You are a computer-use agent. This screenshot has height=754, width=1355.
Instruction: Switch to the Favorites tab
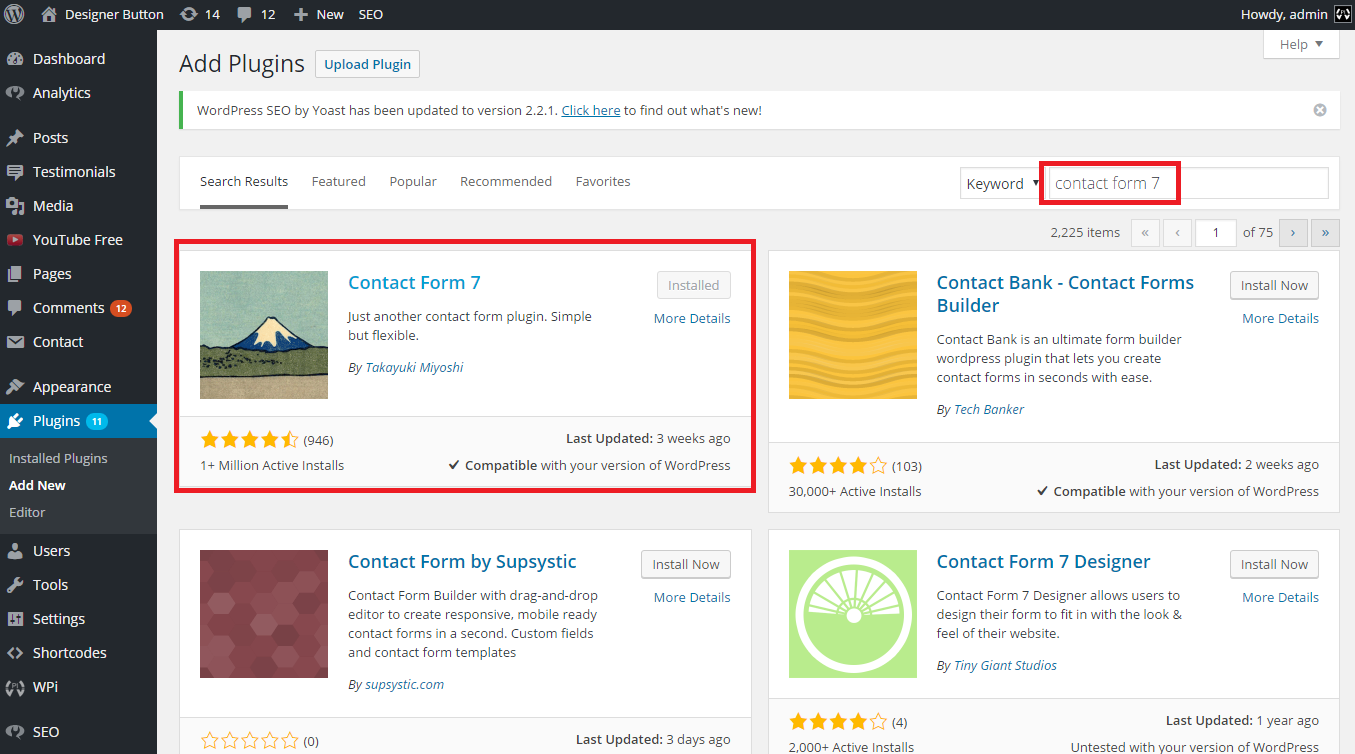click(x=603, y=182)
